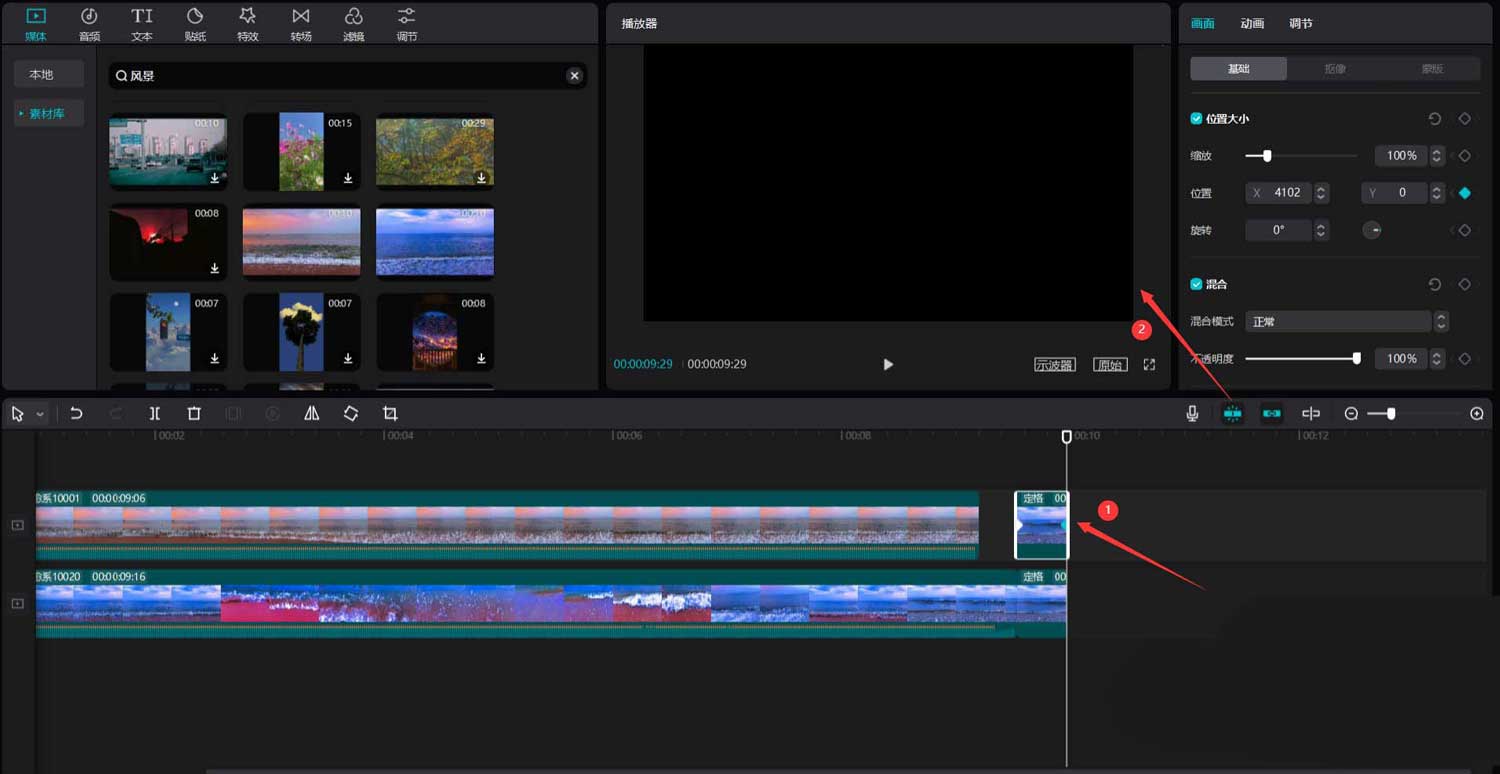Toggle the highlighted position keyframe diamond
The image size is (1500, 774).
pos(1465,193)
